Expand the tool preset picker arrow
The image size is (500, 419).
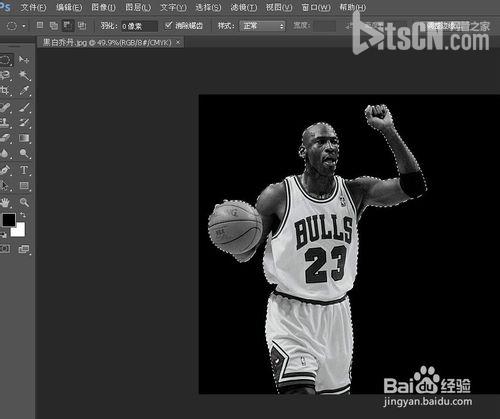click(24, 26)
